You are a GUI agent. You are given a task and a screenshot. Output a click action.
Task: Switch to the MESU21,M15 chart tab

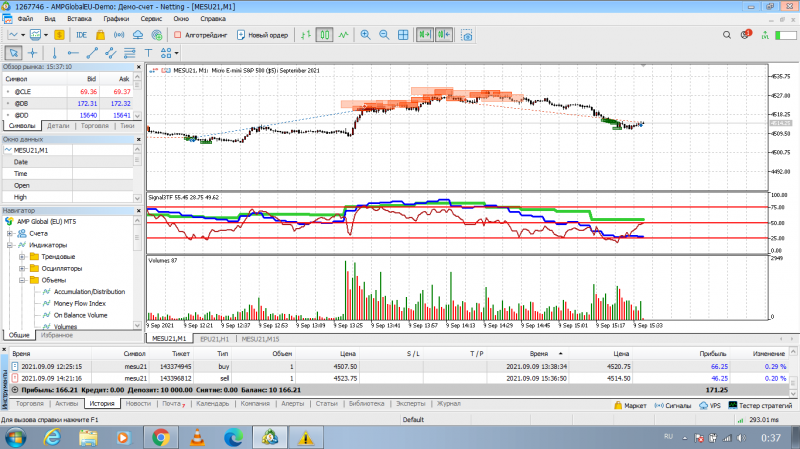coord(260,339)
